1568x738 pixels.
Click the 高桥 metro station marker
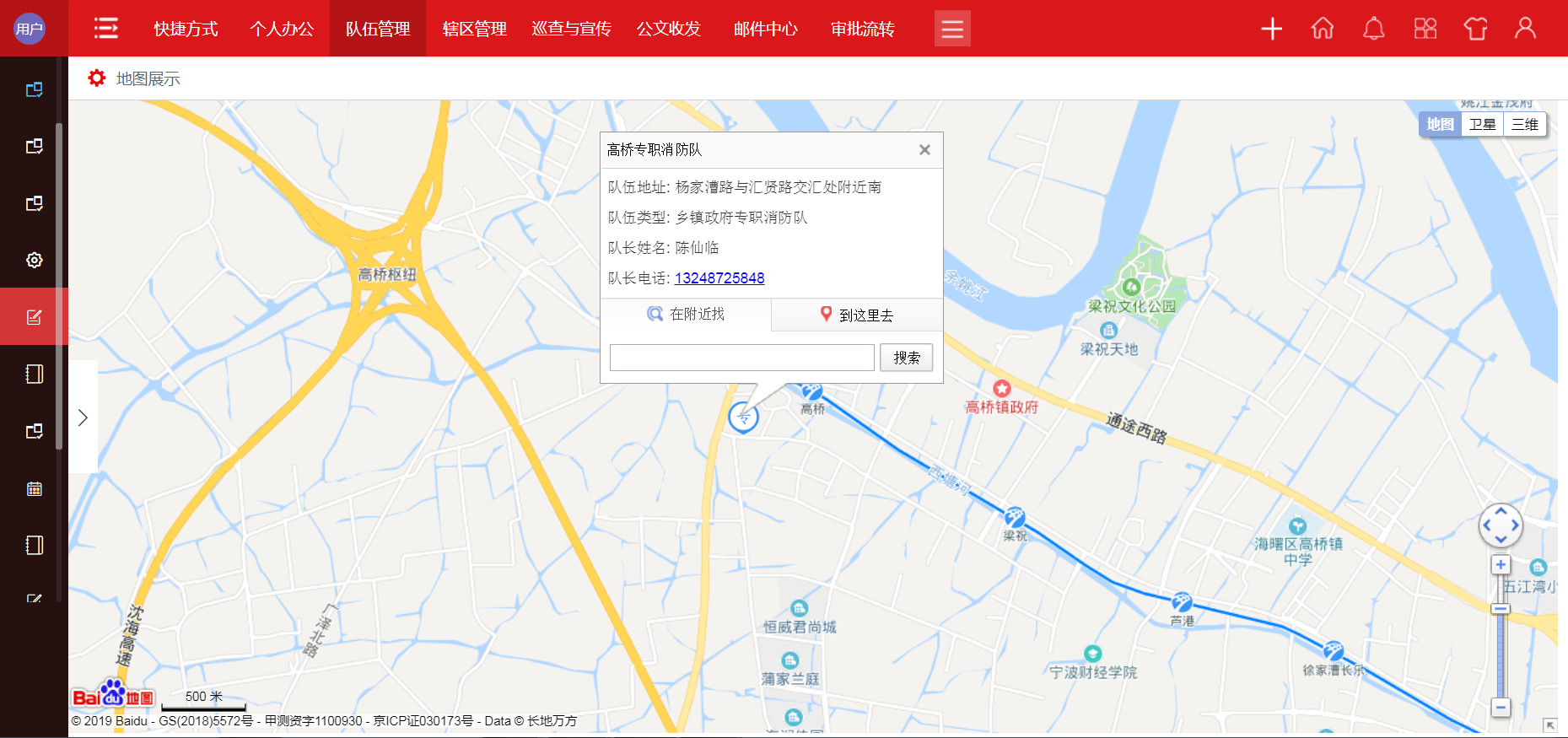tap(812, 392)
